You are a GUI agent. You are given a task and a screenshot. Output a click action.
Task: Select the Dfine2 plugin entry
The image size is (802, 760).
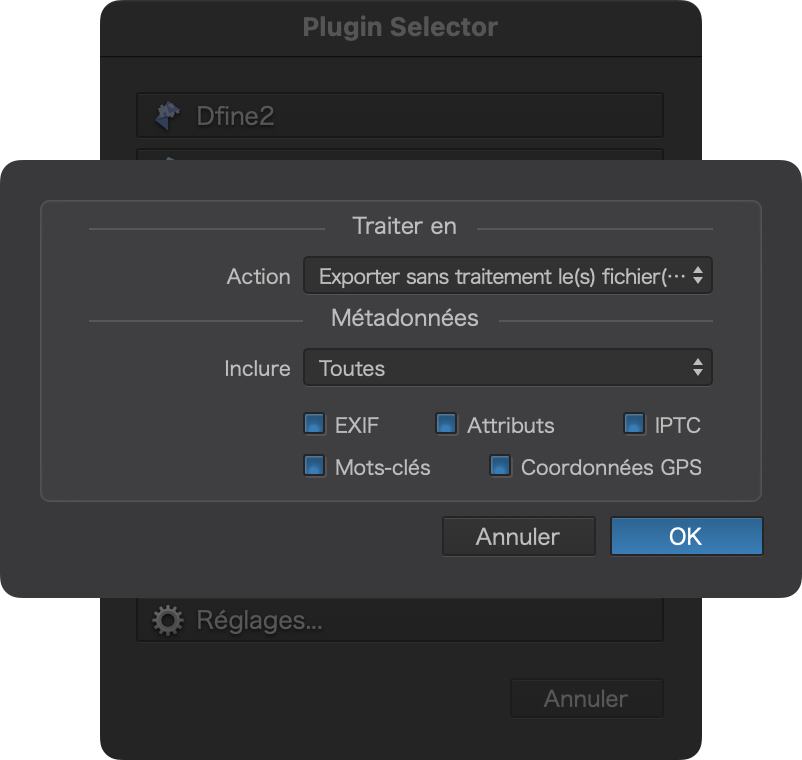pos(400,115)
